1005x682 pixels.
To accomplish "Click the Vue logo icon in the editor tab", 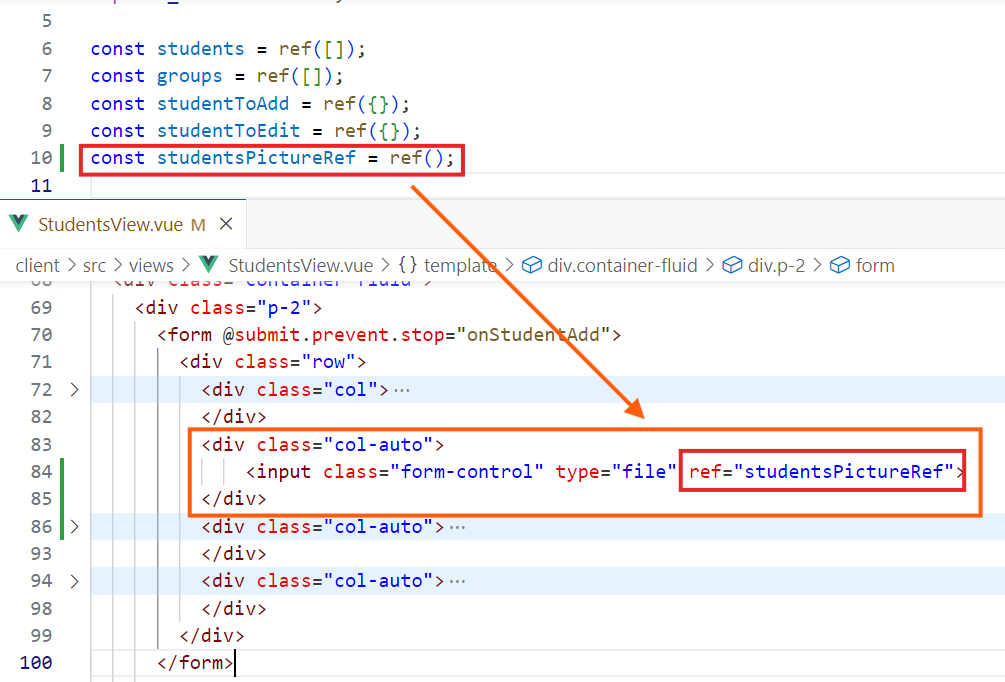I will (x=18, y=224).
